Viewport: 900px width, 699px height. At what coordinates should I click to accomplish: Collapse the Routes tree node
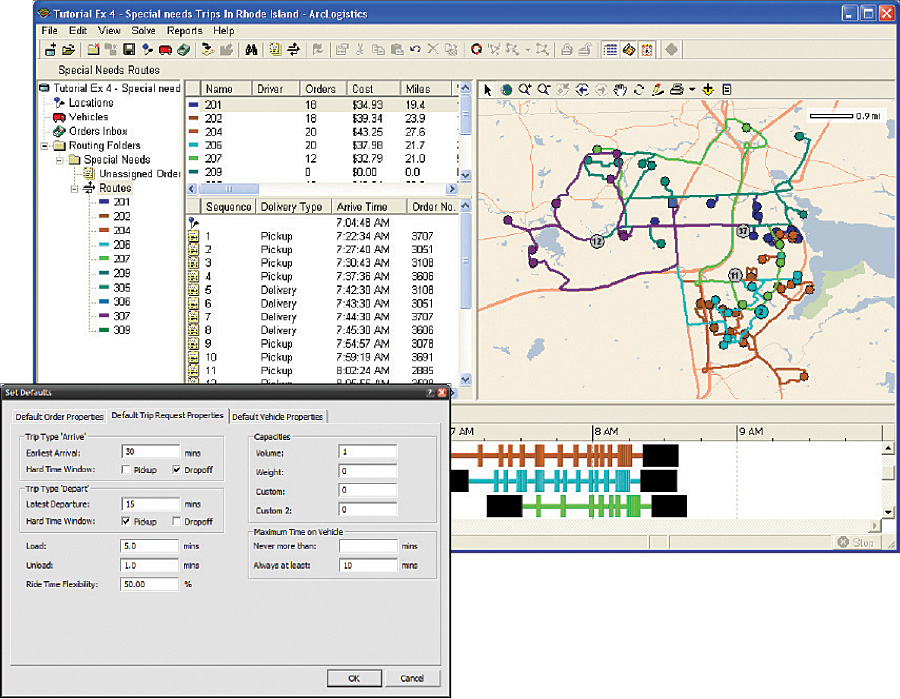click(x=75, y=188)
